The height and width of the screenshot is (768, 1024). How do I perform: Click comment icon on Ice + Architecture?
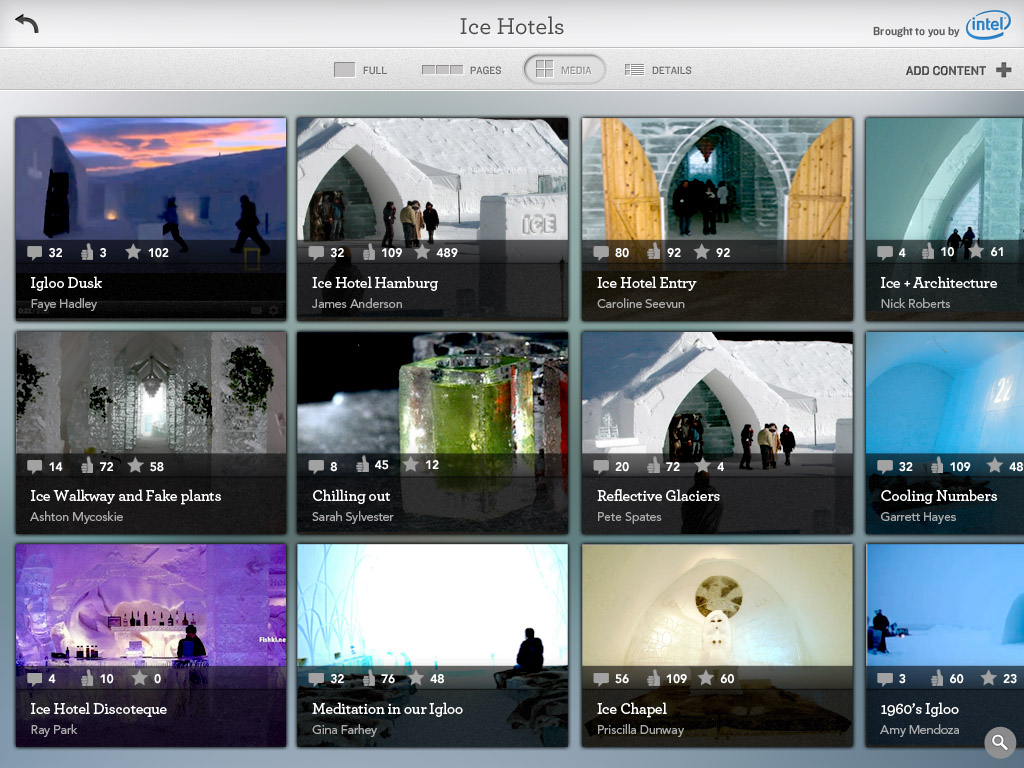coord(885,252)
